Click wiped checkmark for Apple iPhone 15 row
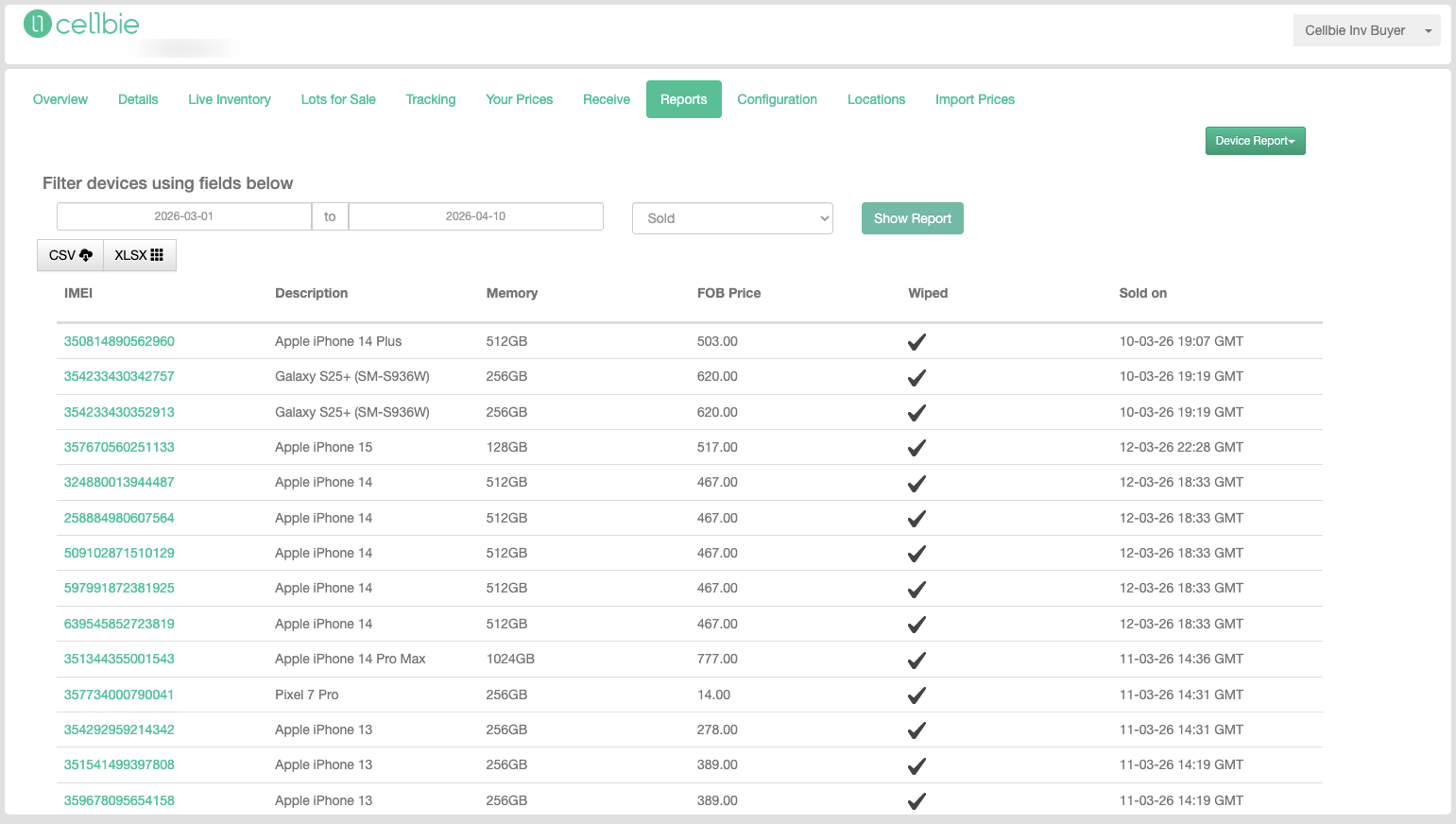Image resolution: width=1456 pixels, height=824 pixels. 916,448
